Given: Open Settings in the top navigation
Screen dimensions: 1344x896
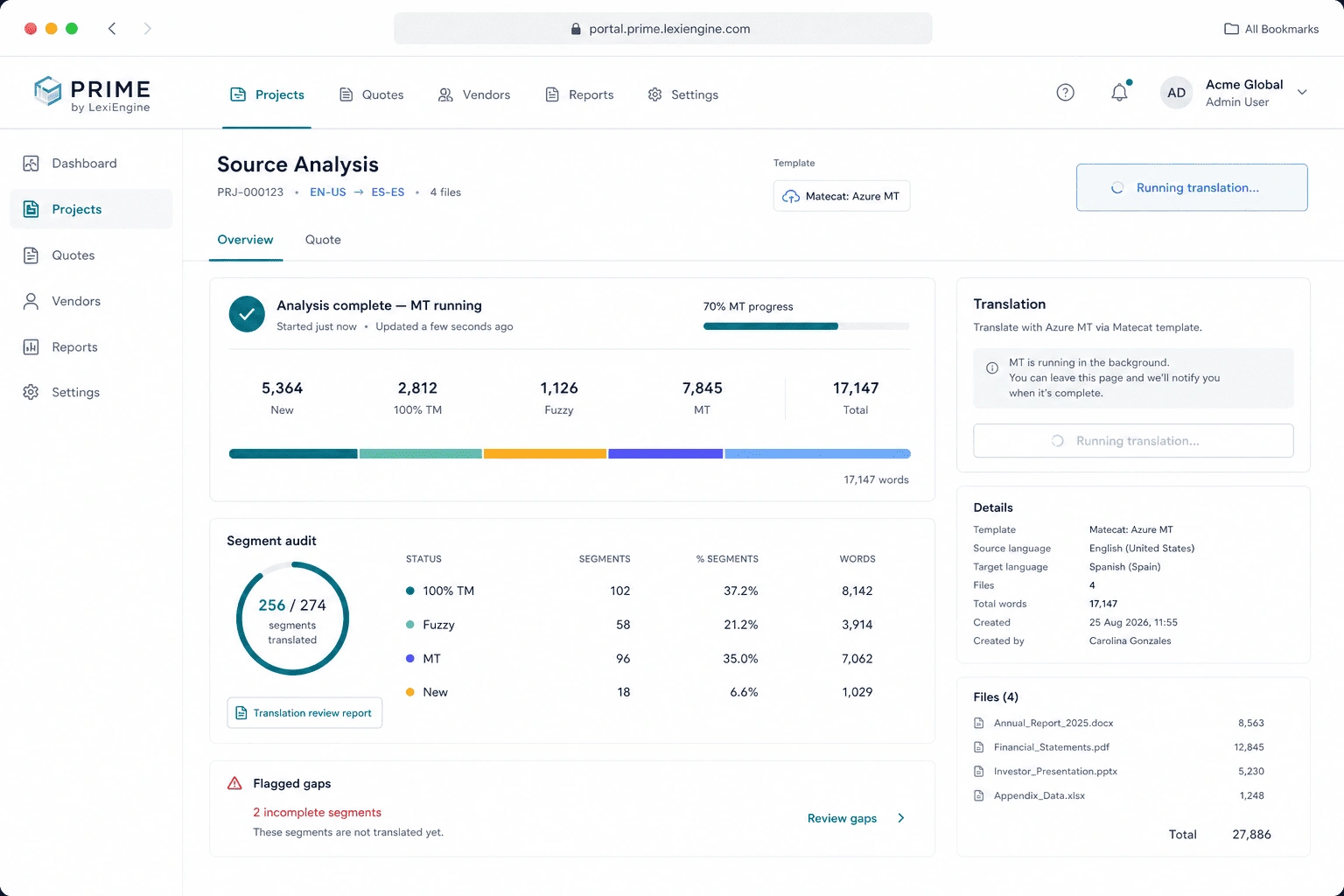Looking at the screenshot, I should tap(683, 94).
